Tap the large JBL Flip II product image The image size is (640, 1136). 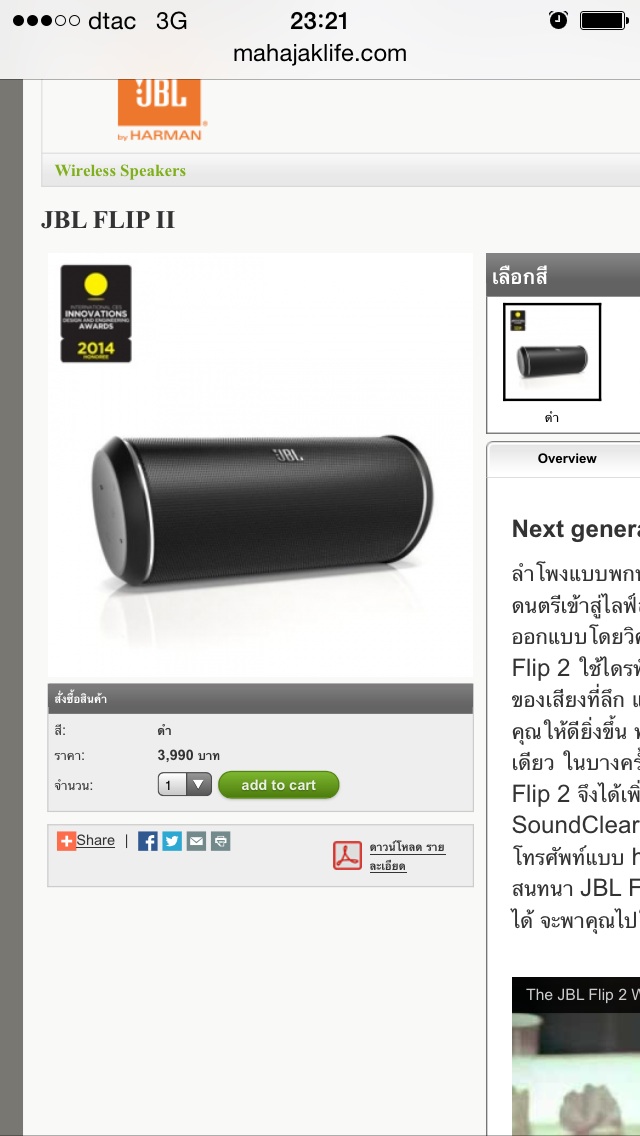260,465
